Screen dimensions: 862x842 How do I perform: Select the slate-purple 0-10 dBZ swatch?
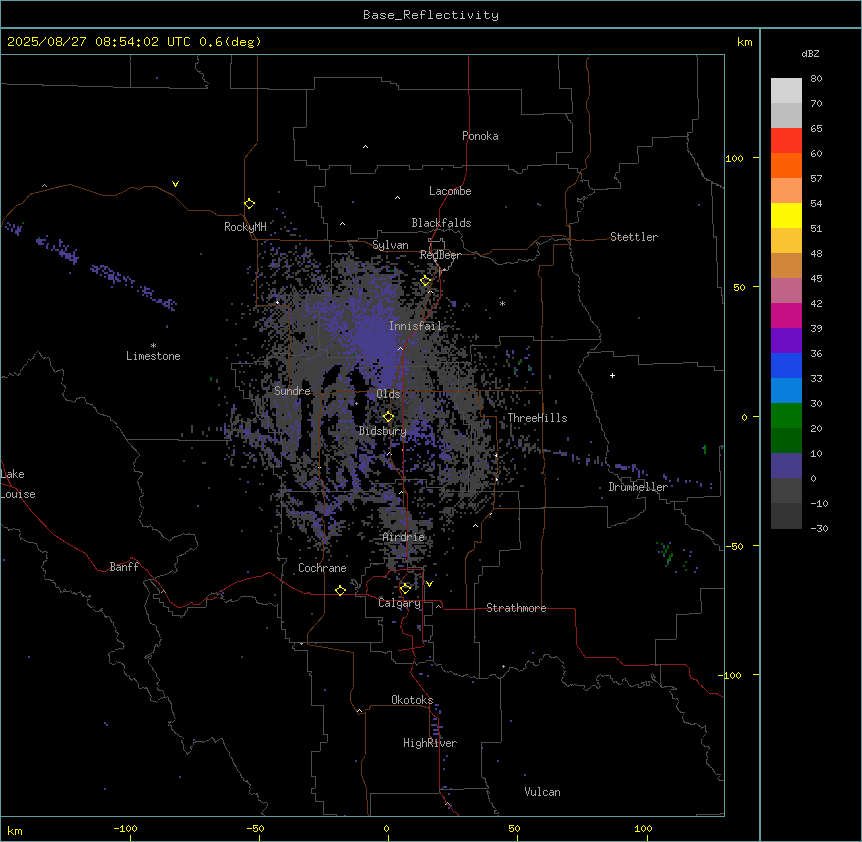(x=786, y=466)
